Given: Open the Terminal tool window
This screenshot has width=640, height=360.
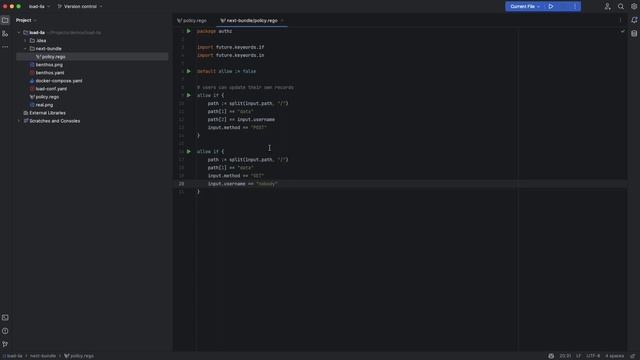Looking at the screenshot, I should point(5,318).
